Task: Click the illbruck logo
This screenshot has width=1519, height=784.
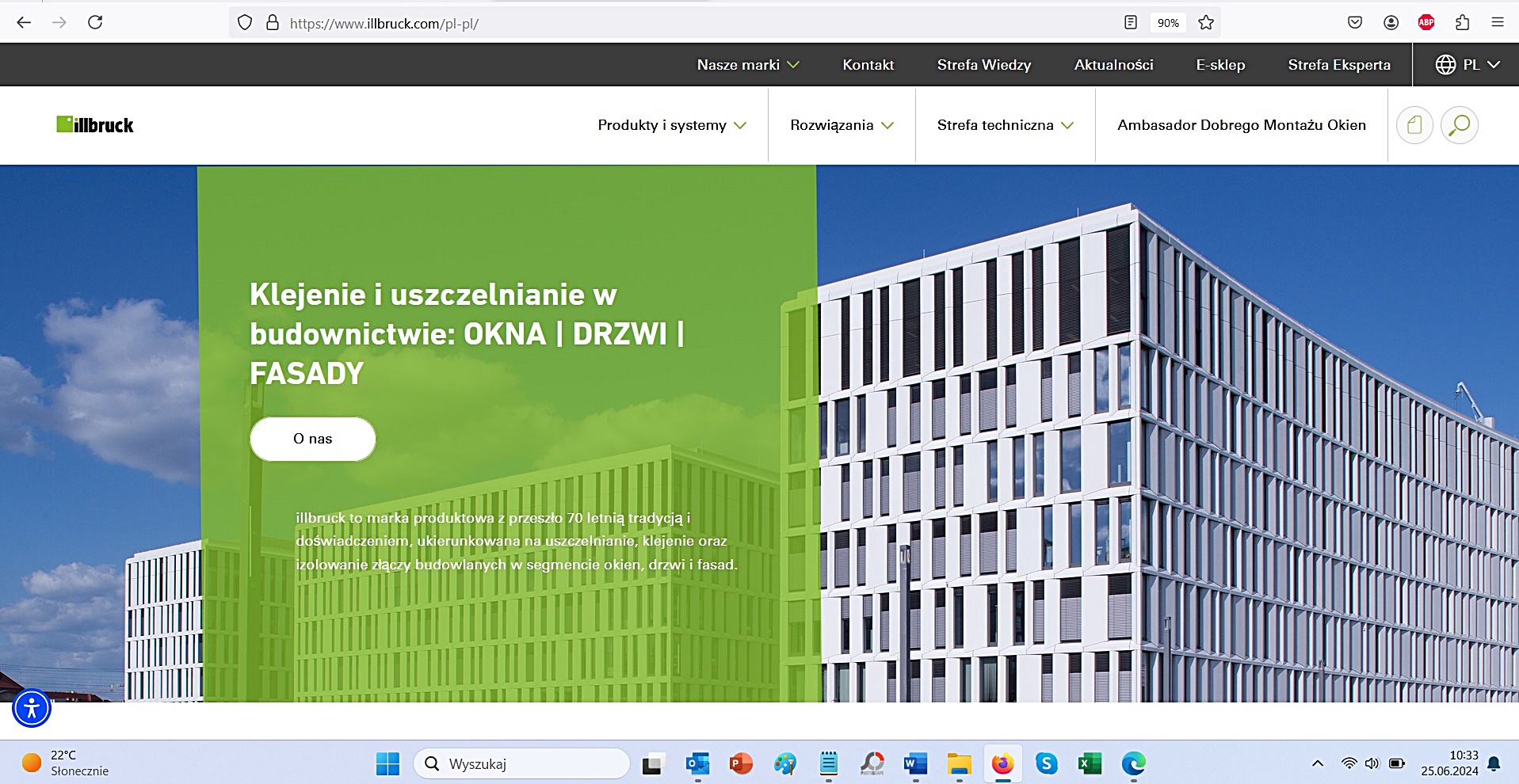Action: click(95, 125)
